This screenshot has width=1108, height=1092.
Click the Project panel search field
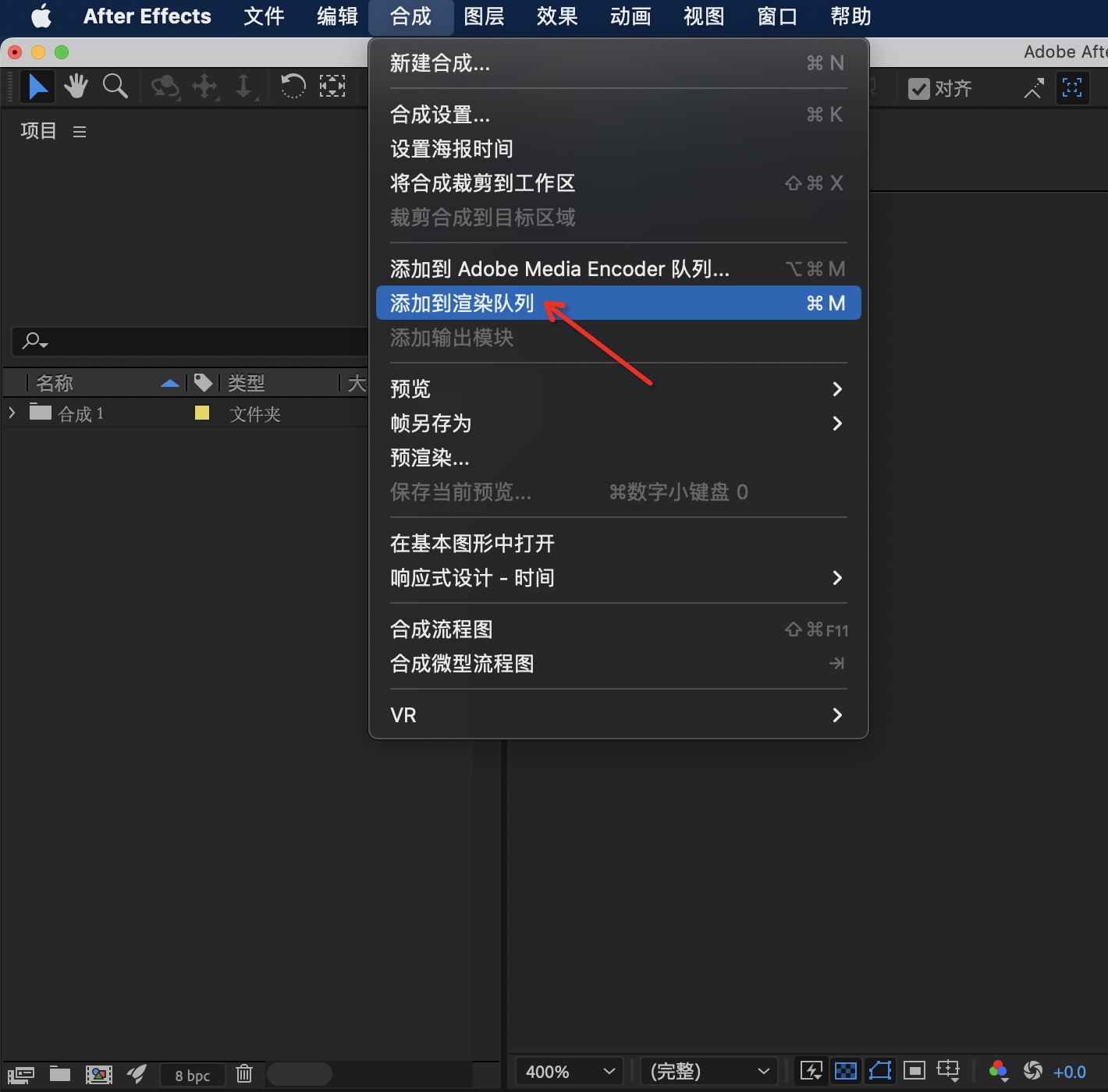click(190, 342)
